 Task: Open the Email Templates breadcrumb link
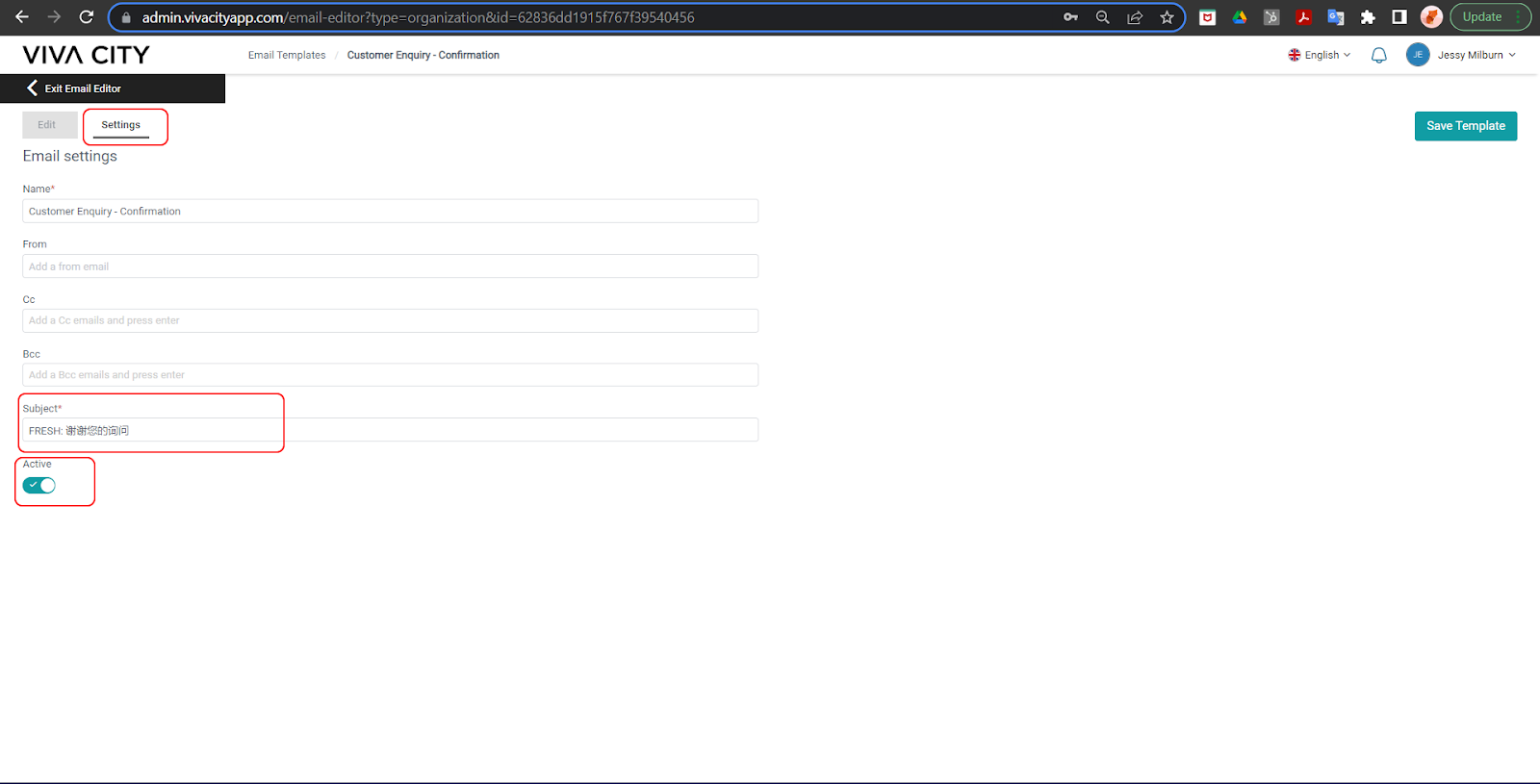(x=287, y=55)
